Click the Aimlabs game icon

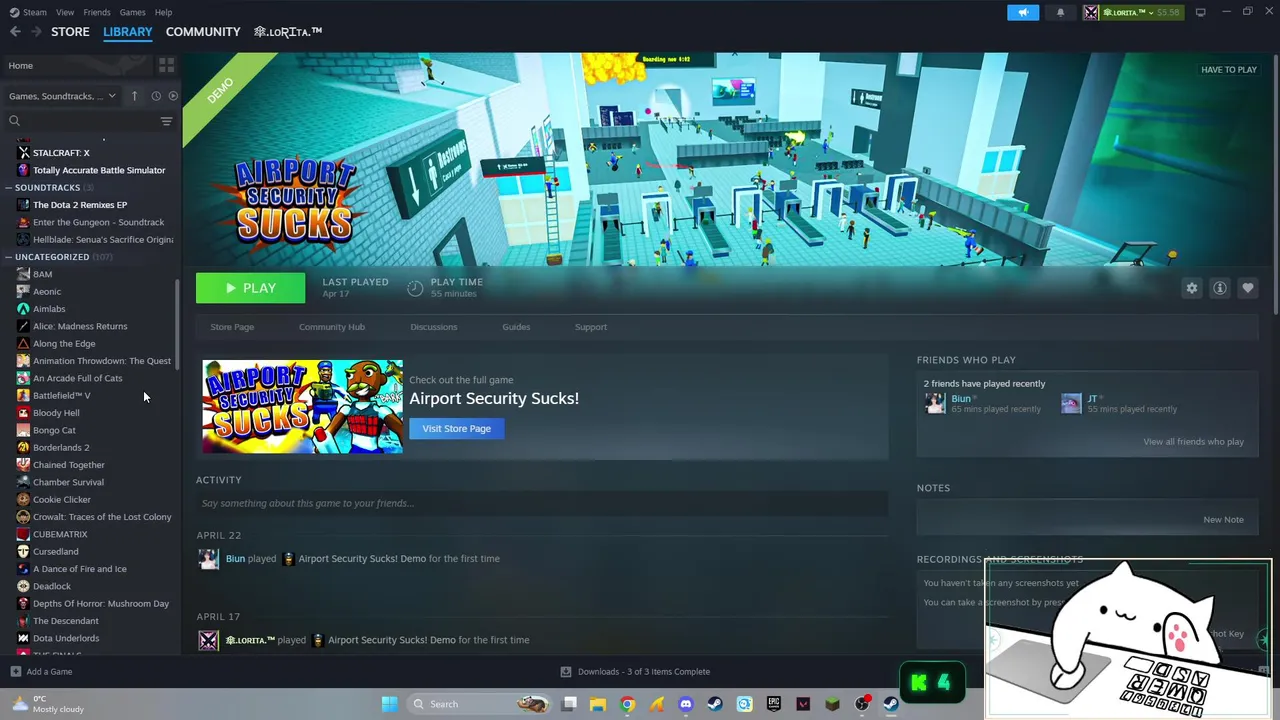click(23, 309)
